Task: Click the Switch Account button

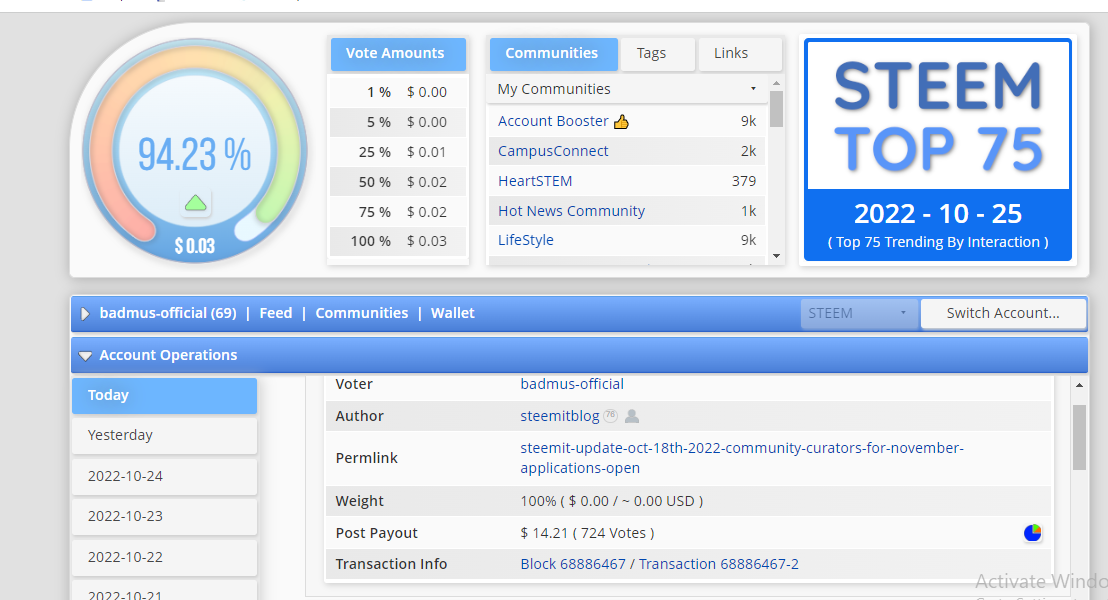Action: [x=1003, y=313]
